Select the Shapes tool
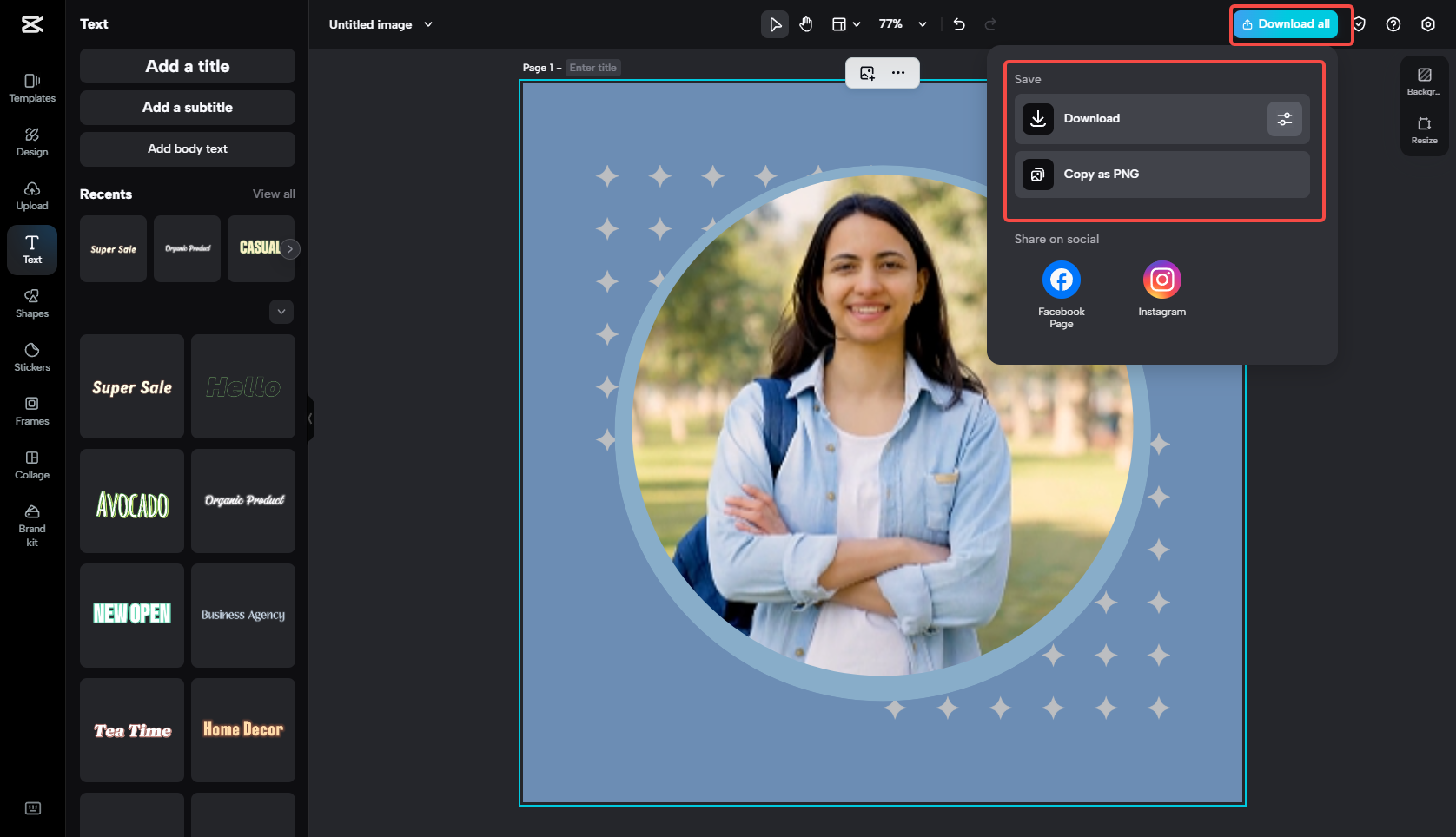This screenshot has width=1456, height=837. (32, 302)
